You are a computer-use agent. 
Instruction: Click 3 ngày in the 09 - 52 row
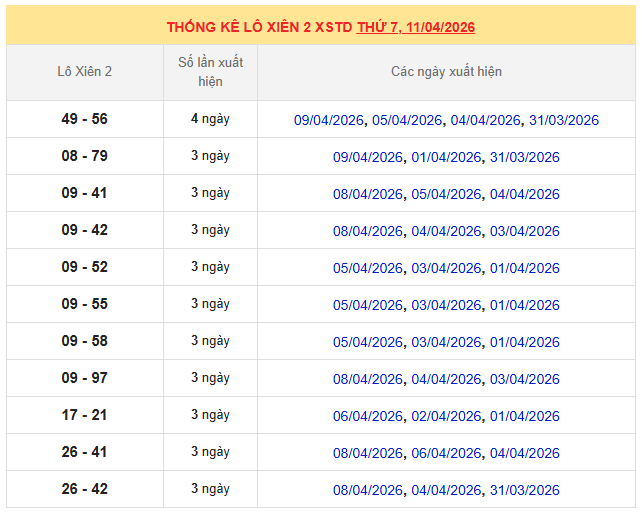(210, 267)
